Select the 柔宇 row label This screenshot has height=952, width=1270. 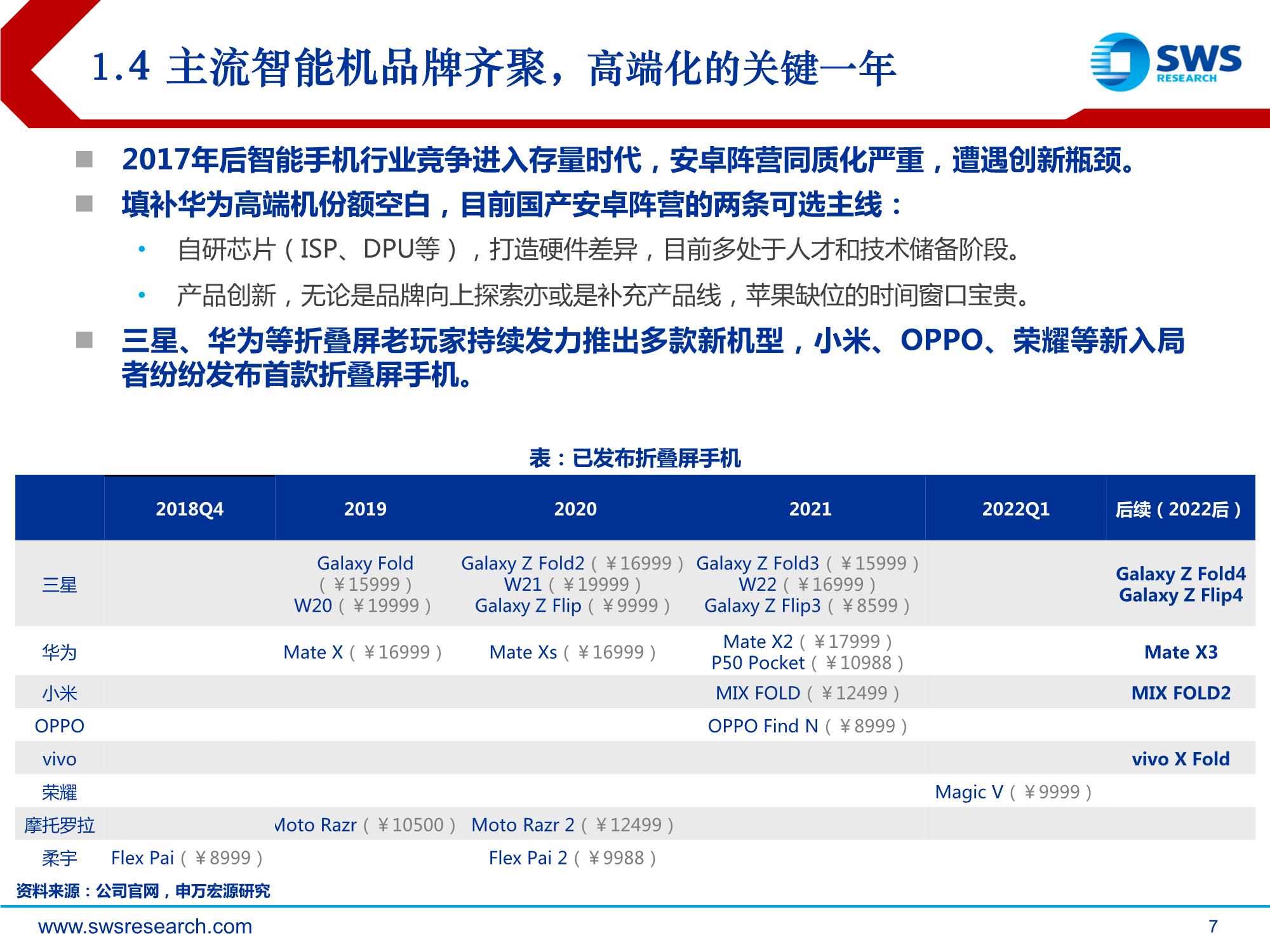coord(60,858)
